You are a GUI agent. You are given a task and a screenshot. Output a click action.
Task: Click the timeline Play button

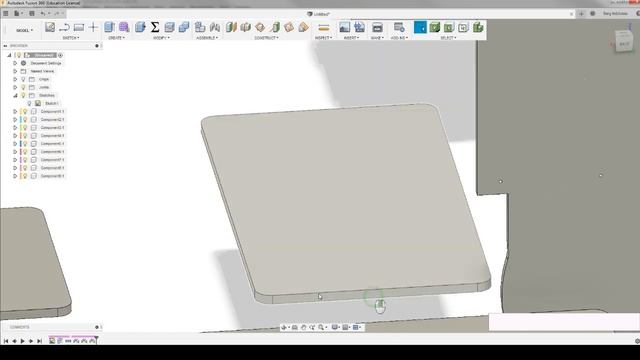coord(22,341)
